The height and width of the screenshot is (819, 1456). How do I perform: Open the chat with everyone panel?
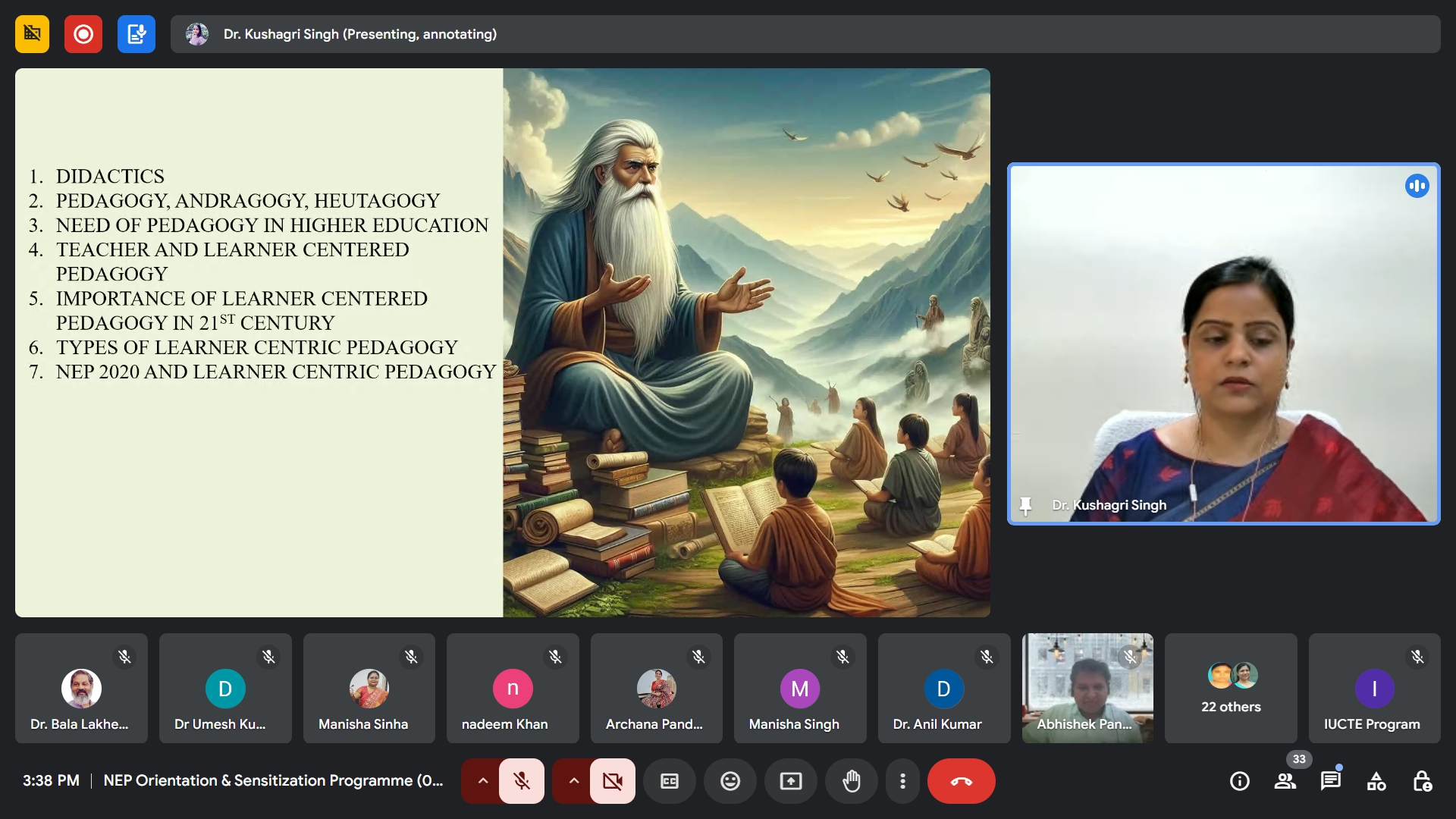point(1330,781)
